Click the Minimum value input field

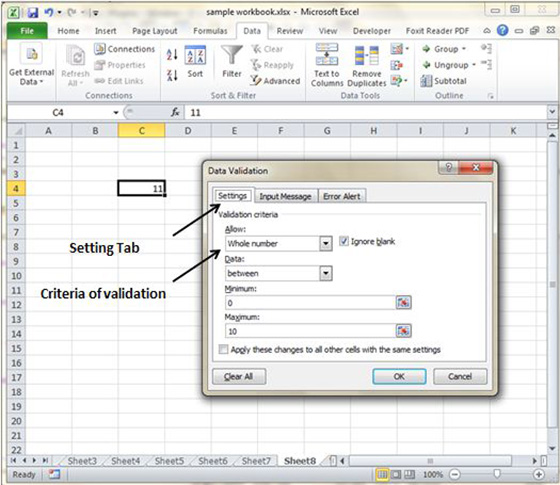pos(310,303)
